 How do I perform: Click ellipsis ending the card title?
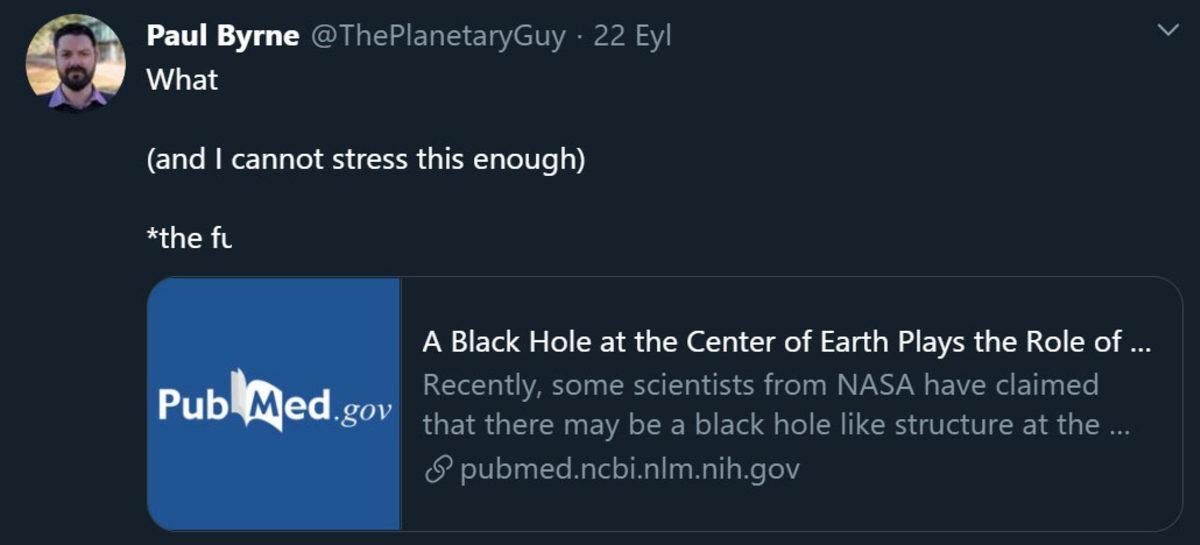pos(1140,342)
